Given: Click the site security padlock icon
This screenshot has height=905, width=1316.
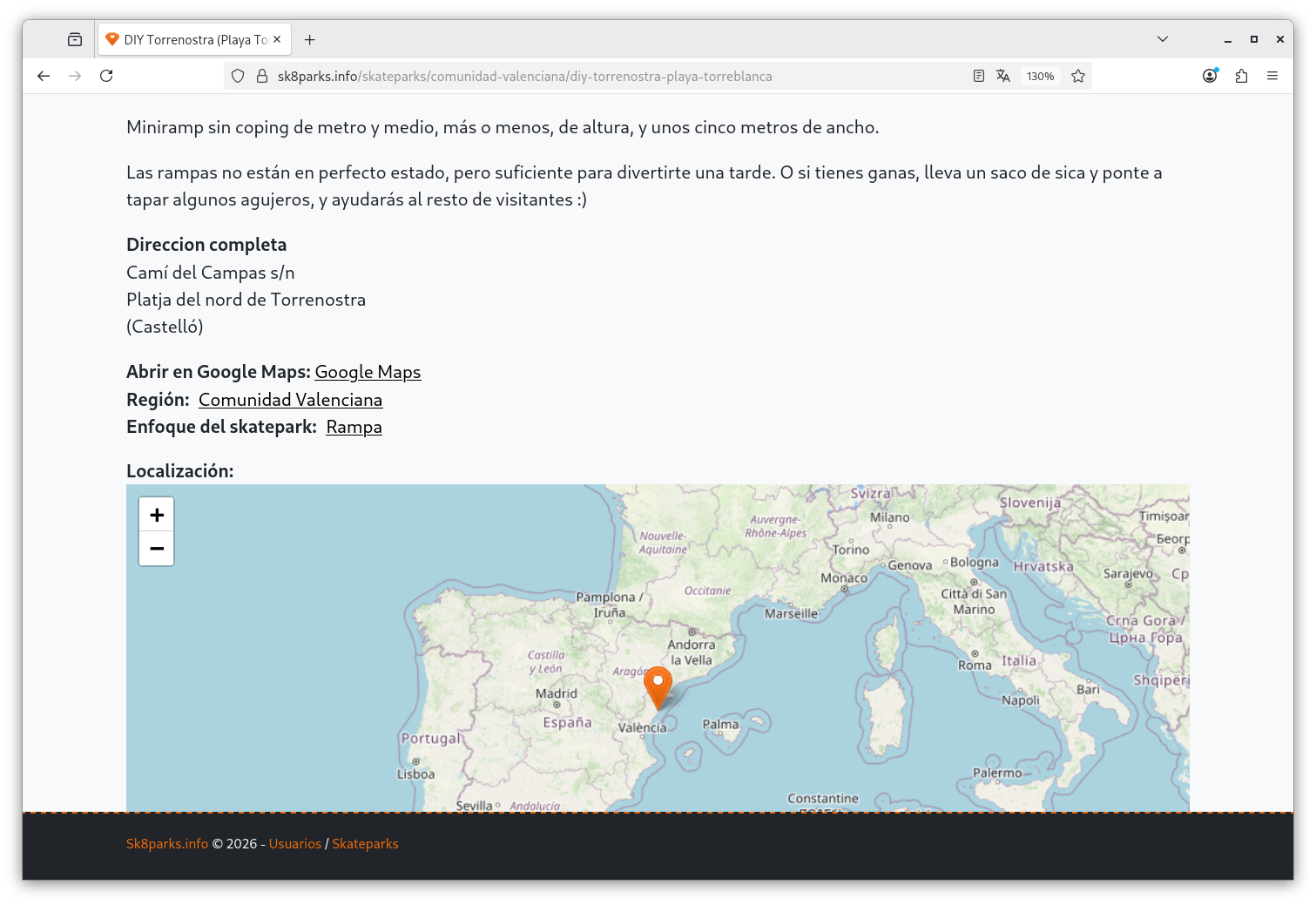Looking at the screenshot, I should point(261,76).
